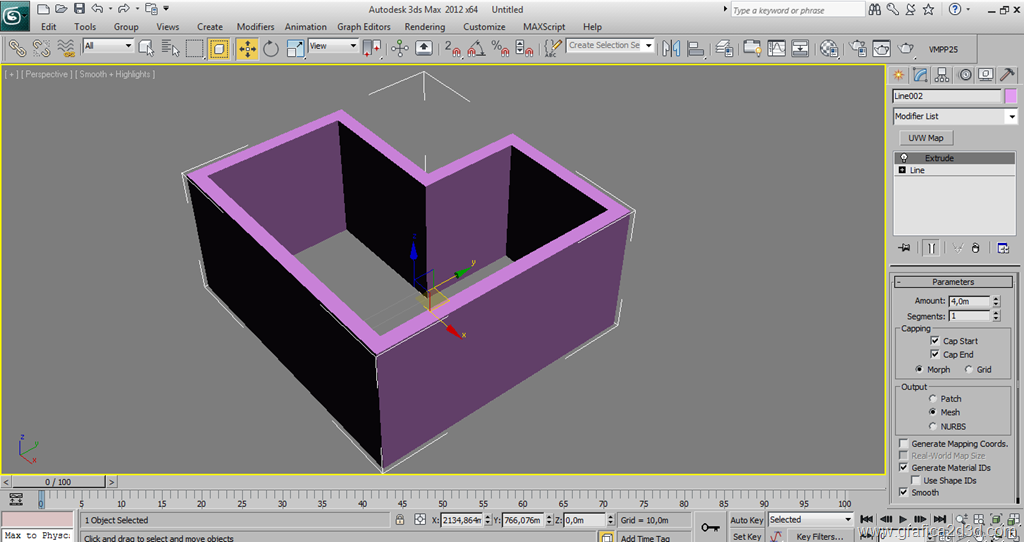Image resolution: width=1024 pixels, height=542 pixels.
Task: Click the UVW Map button
Action: click(925, 138)
